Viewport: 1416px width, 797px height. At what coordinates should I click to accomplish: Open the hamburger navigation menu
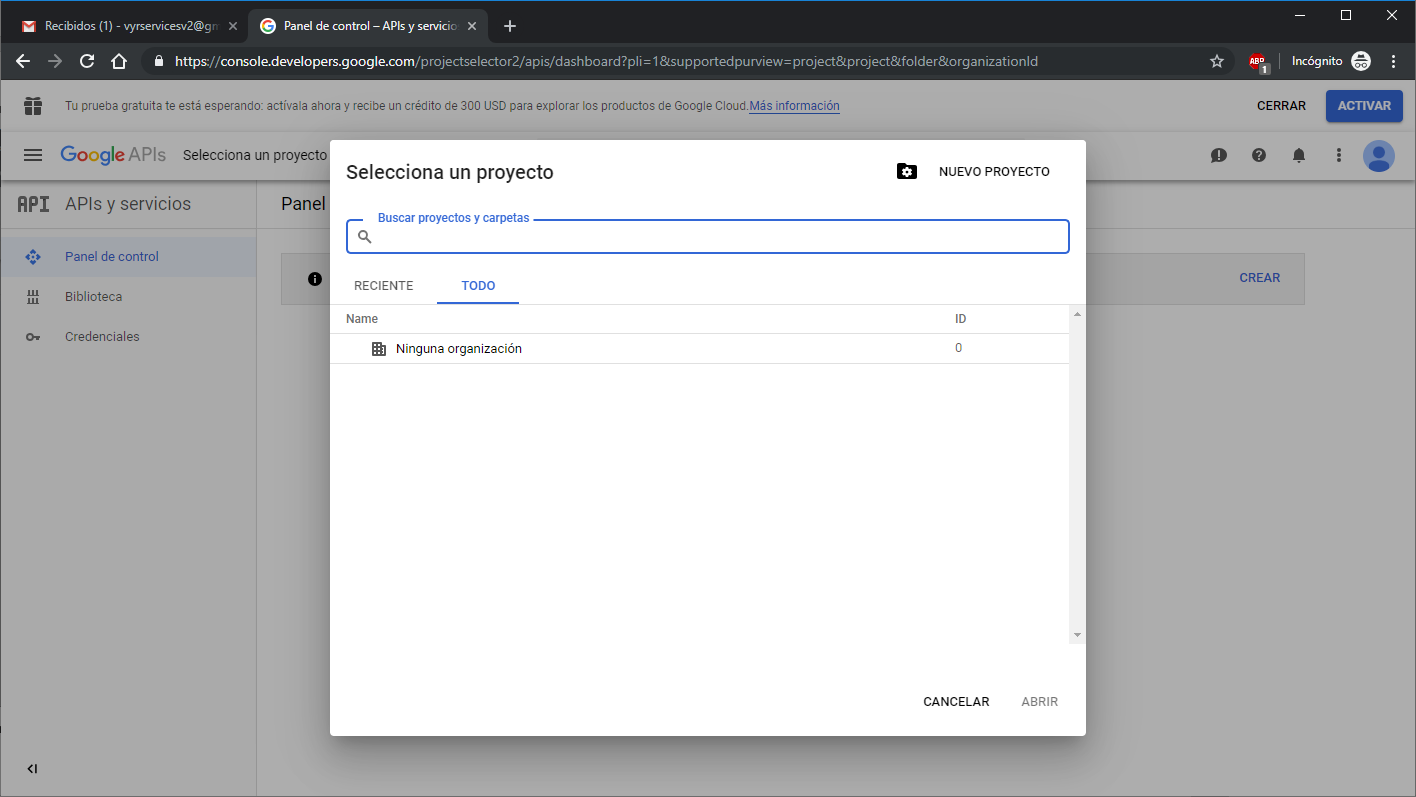(33, 155)
